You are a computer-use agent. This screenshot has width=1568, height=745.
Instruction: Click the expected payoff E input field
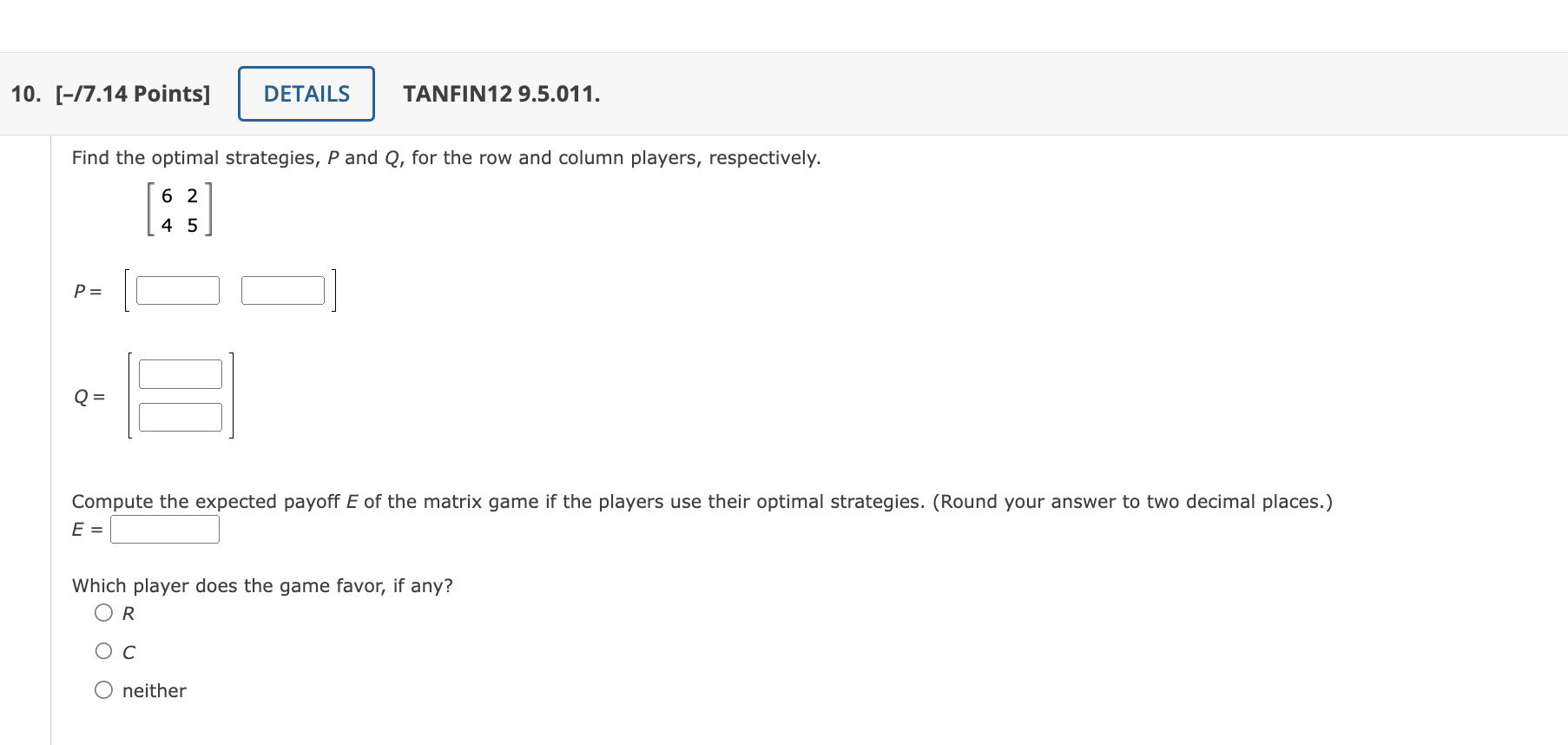point(165,528)
